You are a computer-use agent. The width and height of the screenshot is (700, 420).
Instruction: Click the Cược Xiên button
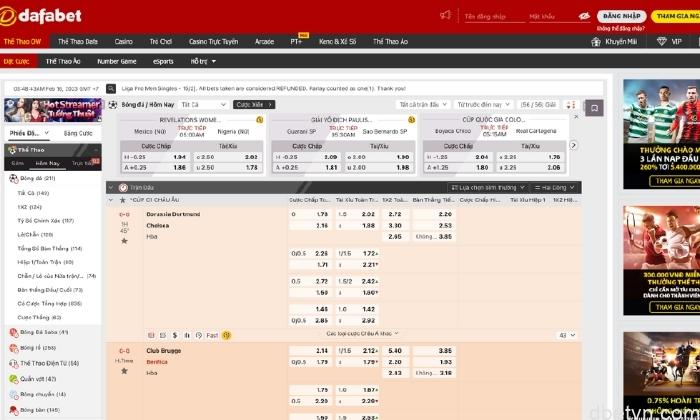254,104
